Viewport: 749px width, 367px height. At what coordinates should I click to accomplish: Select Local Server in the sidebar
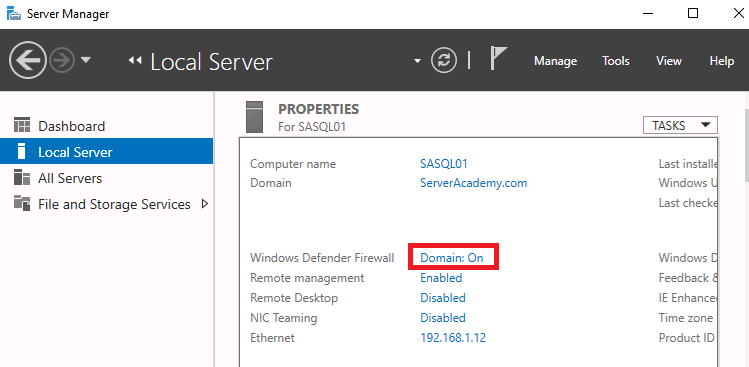point(107,151)
